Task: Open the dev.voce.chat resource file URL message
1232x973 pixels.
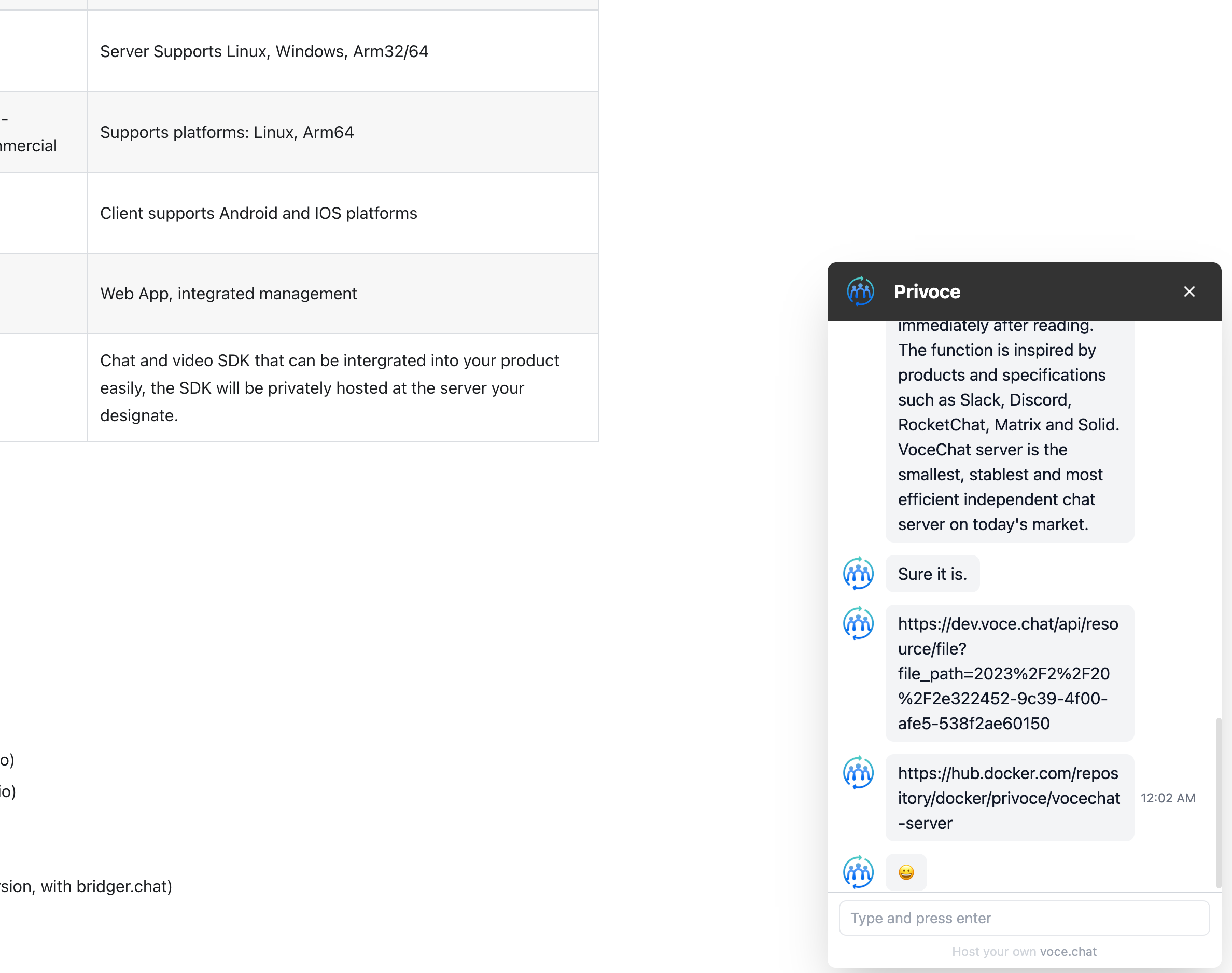Action: point(1009,673)
